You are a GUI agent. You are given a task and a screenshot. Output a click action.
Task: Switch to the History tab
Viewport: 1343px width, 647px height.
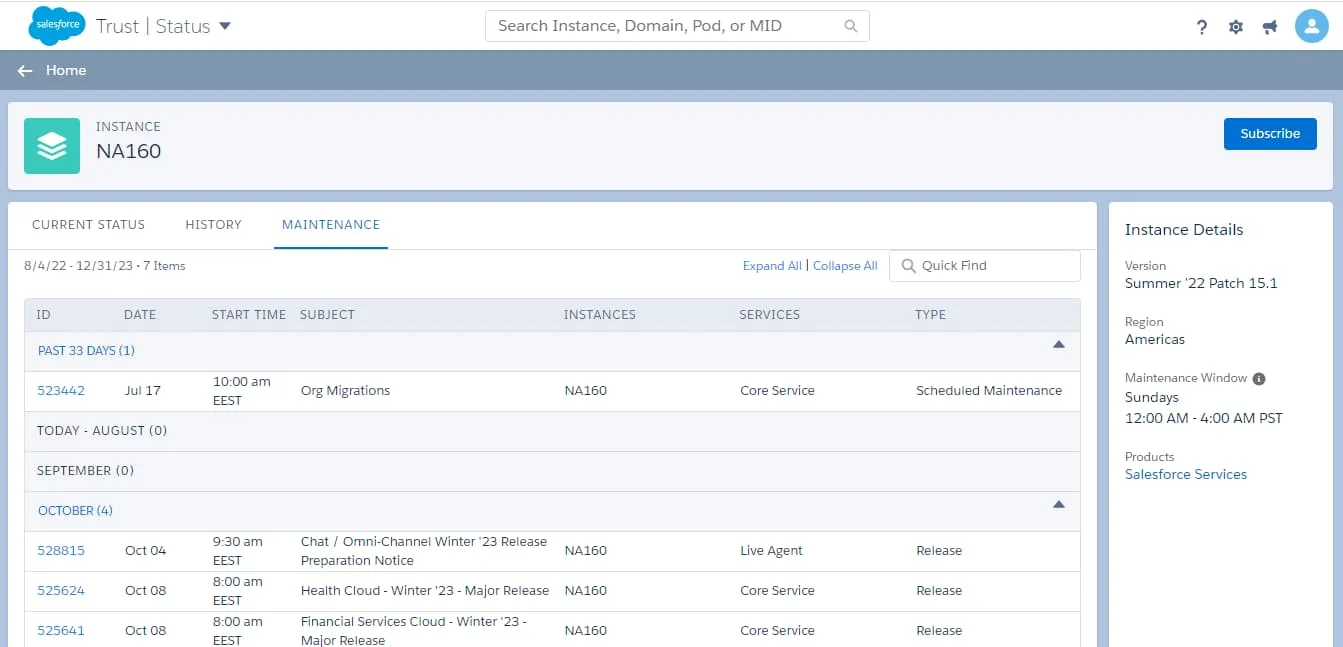click(x=213, y=225)
